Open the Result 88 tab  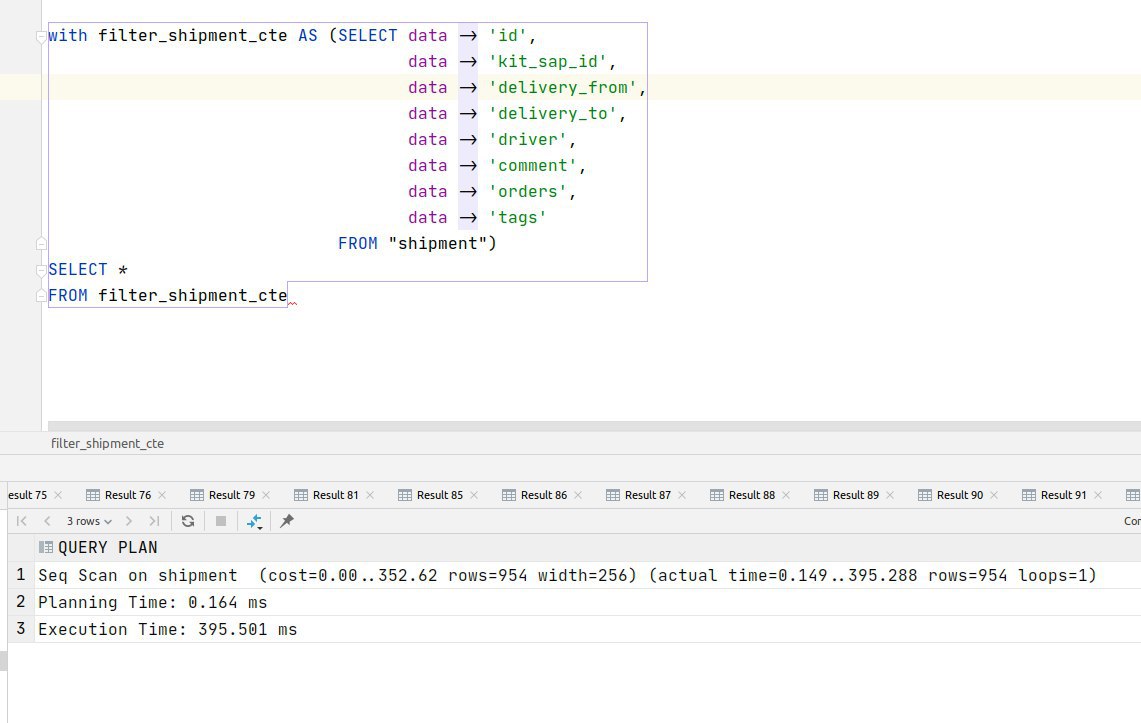[751, 495]
